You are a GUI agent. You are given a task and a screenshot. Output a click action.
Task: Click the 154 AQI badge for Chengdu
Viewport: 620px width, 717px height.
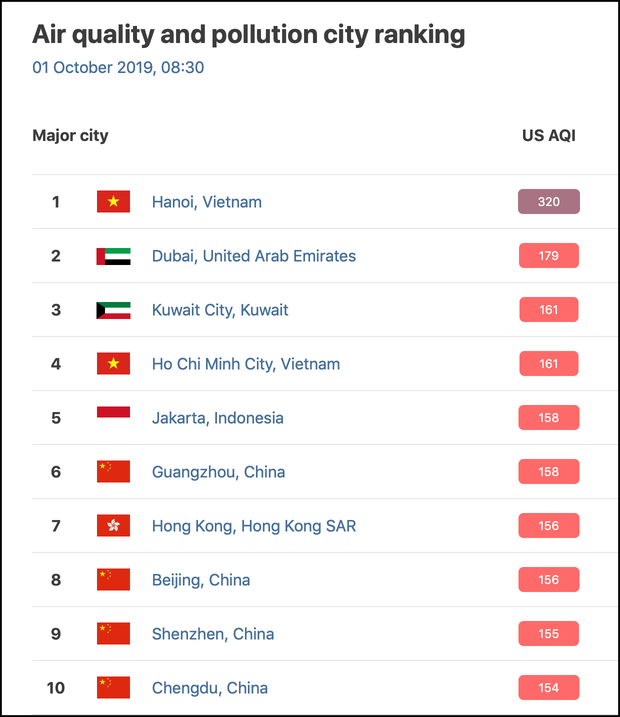coord(548,688)
